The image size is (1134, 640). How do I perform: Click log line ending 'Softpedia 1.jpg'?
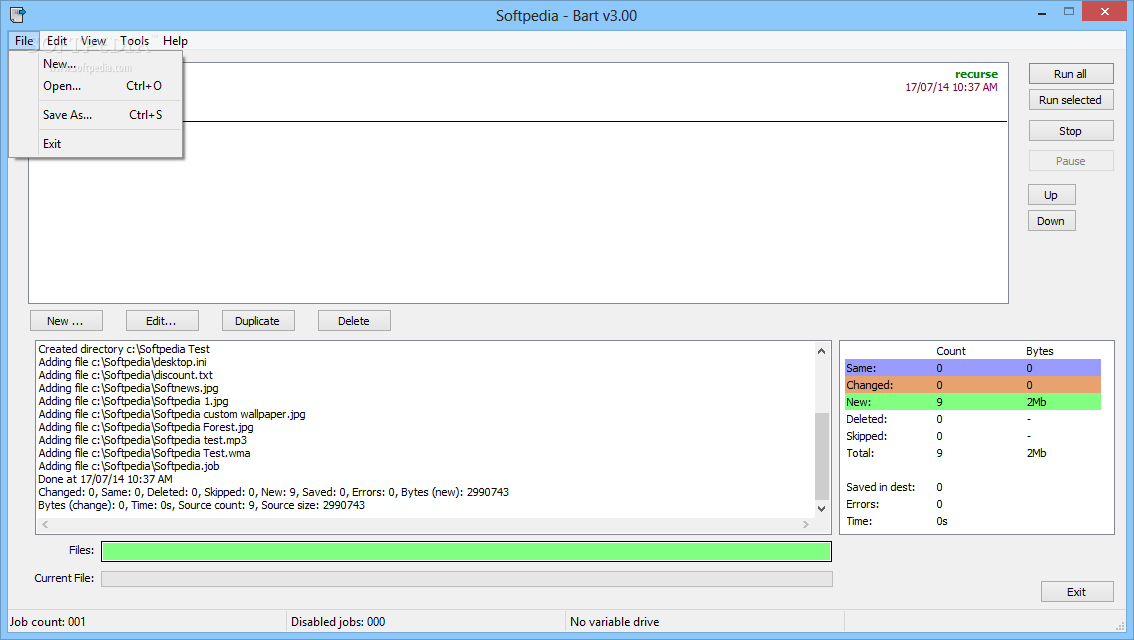click(x=133, y=401)
